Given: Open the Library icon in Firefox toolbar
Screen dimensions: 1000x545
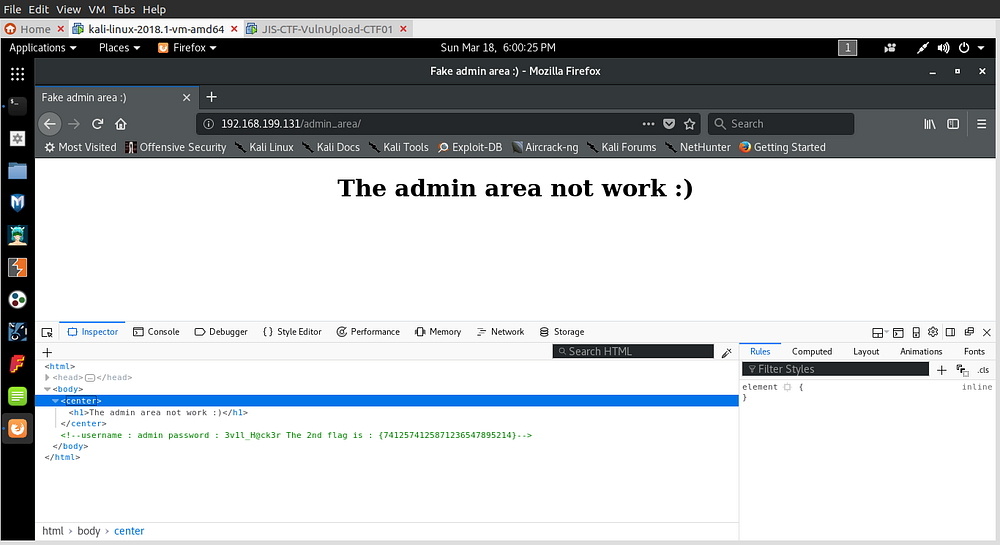Looking at the screenshot, I should pyautogui.click(x=929, y=124).
